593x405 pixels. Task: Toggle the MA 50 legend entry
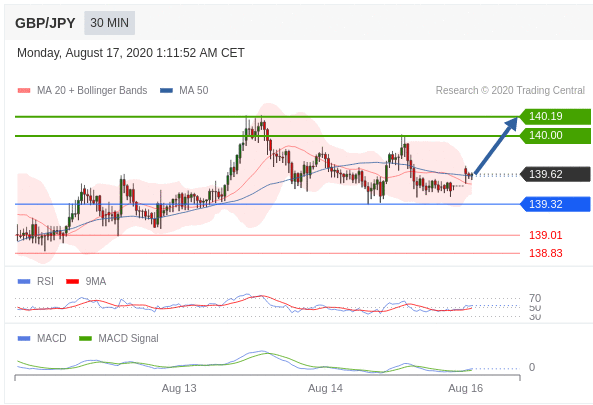pyautogui.click(x=184, y=90)
